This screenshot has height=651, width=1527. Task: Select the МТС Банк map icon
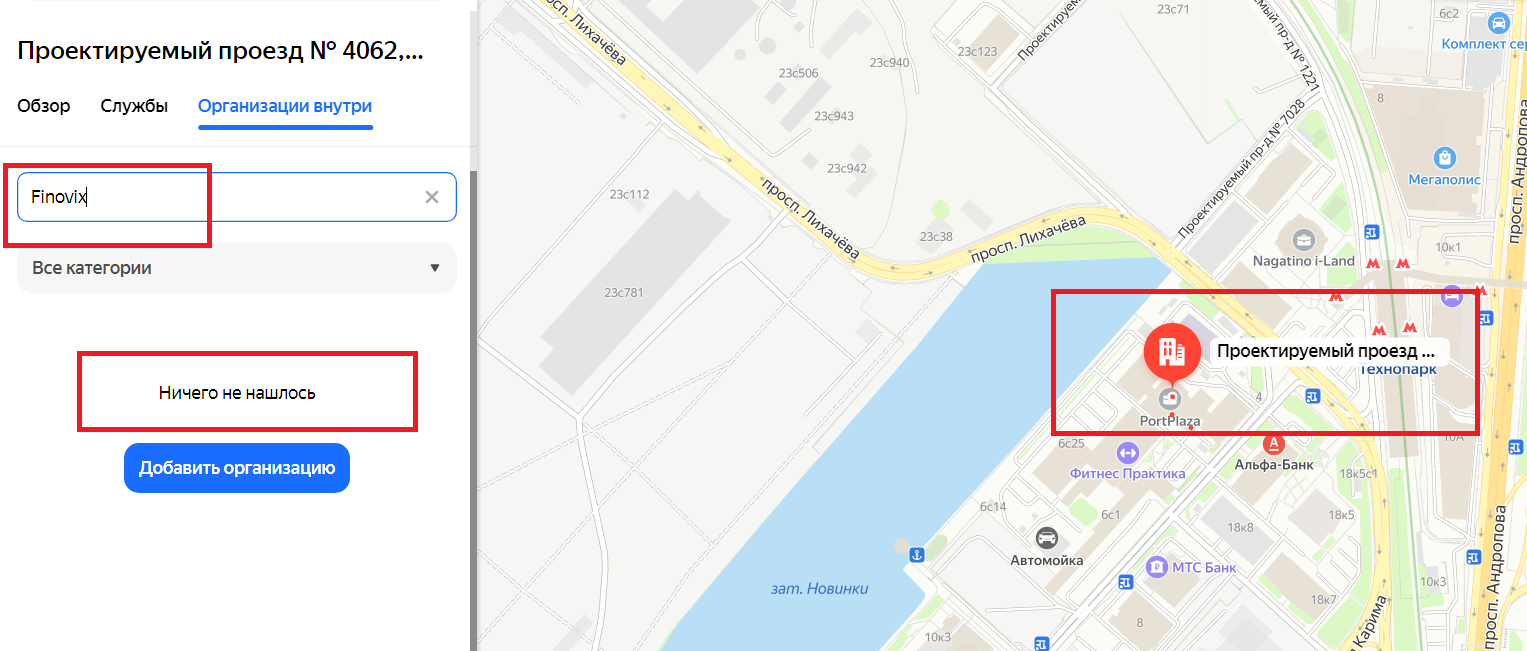coord(1157,567)
